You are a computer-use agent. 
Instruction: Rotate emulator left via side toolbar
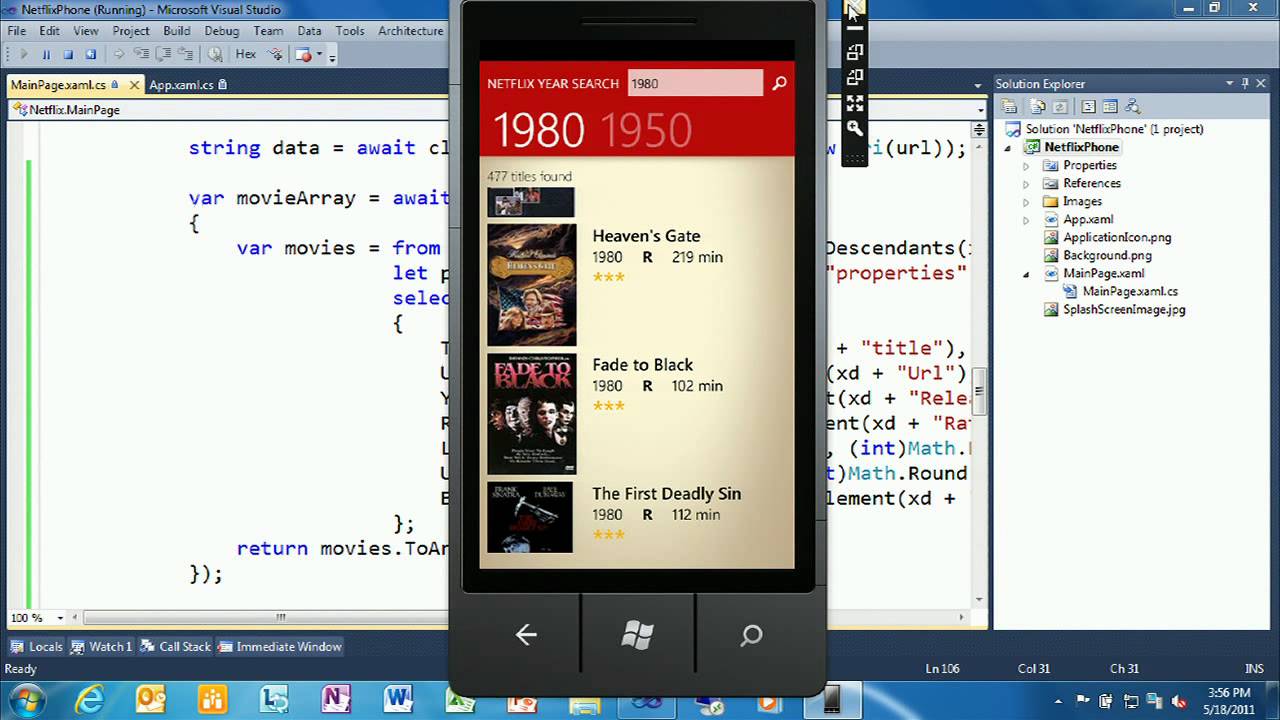(x=855, y=52)
